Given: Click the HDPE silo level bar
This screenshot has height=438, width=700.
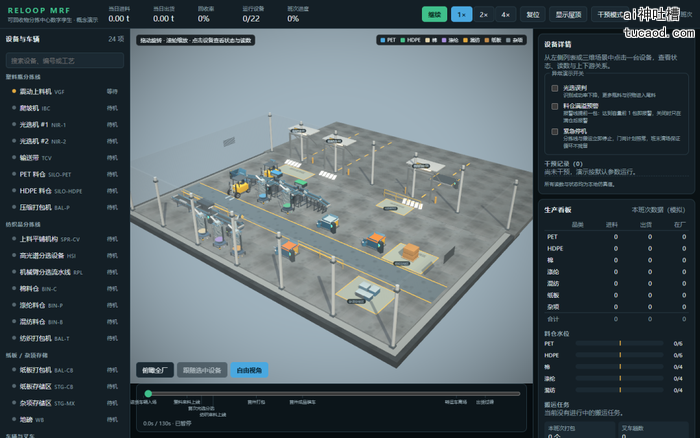Looking at the screenshot, I should pos(619,355).
